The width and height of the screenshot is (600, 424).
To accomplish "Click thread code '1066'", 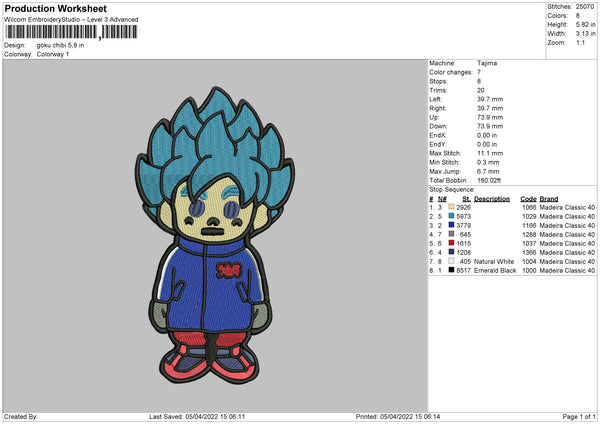I will coord(529,207).
